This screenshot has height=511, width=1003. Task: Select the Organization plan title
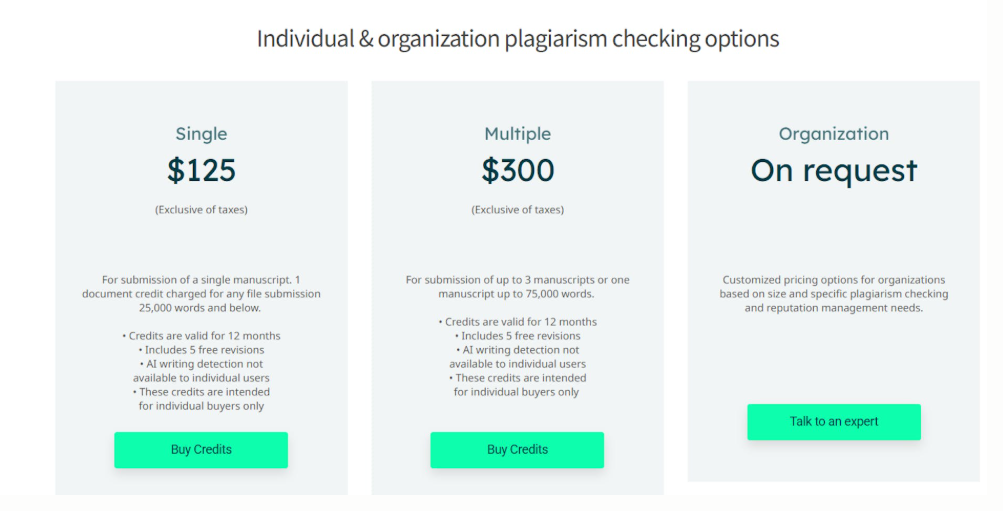pyautogui.click(x=833, y=134)
